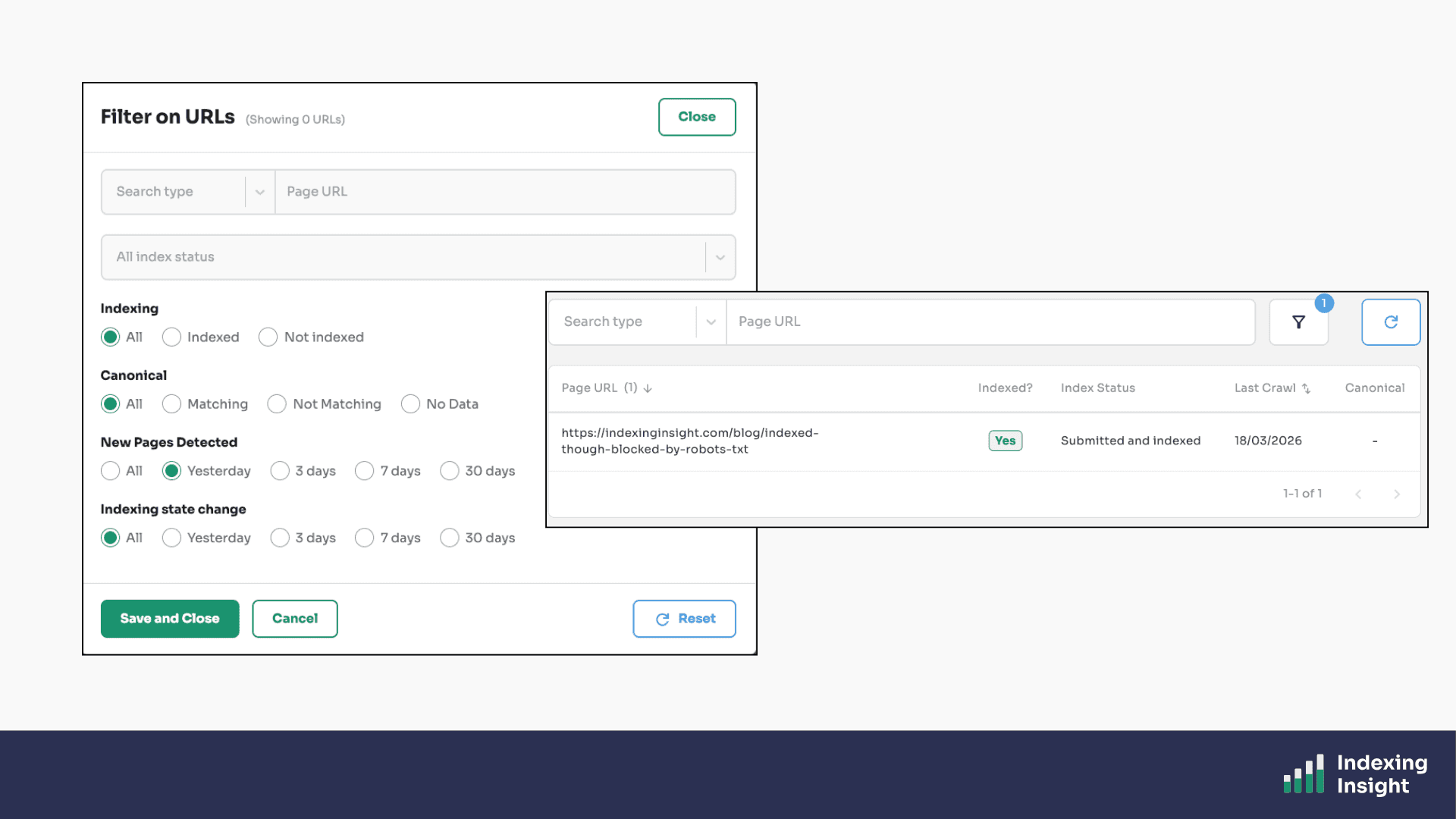Click the refresh icon button
1456x819 pixels.
point(1391,322)
